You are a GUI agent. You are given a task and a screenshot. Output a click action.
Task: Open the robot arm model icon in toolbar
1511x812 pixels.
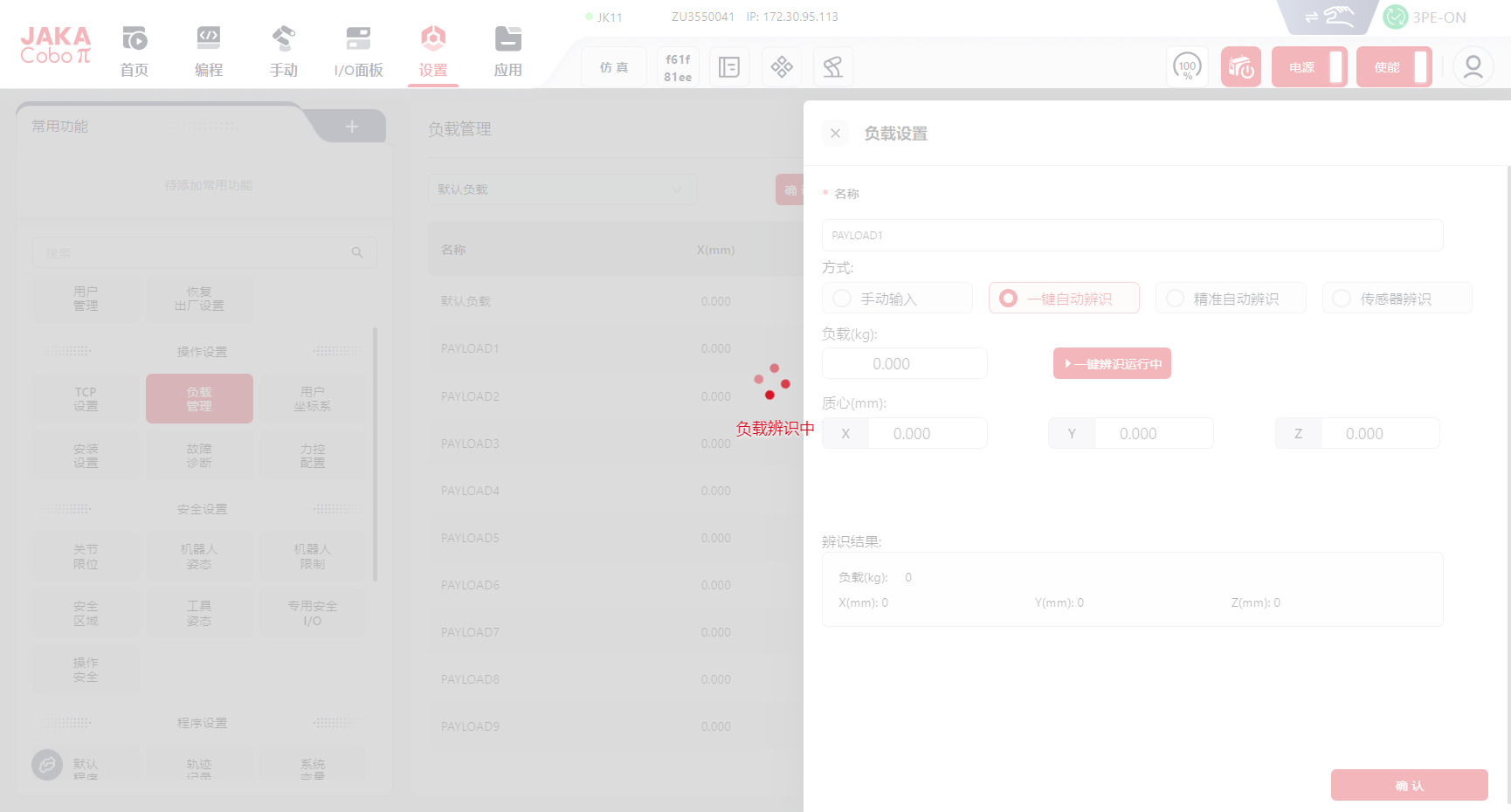[x=832, y=67]
